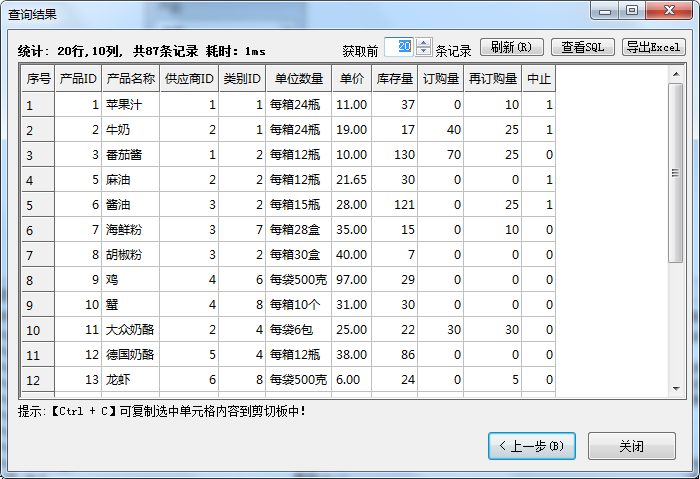
Task: Click the 97.00 price cell
Action: tap(351, 279)
